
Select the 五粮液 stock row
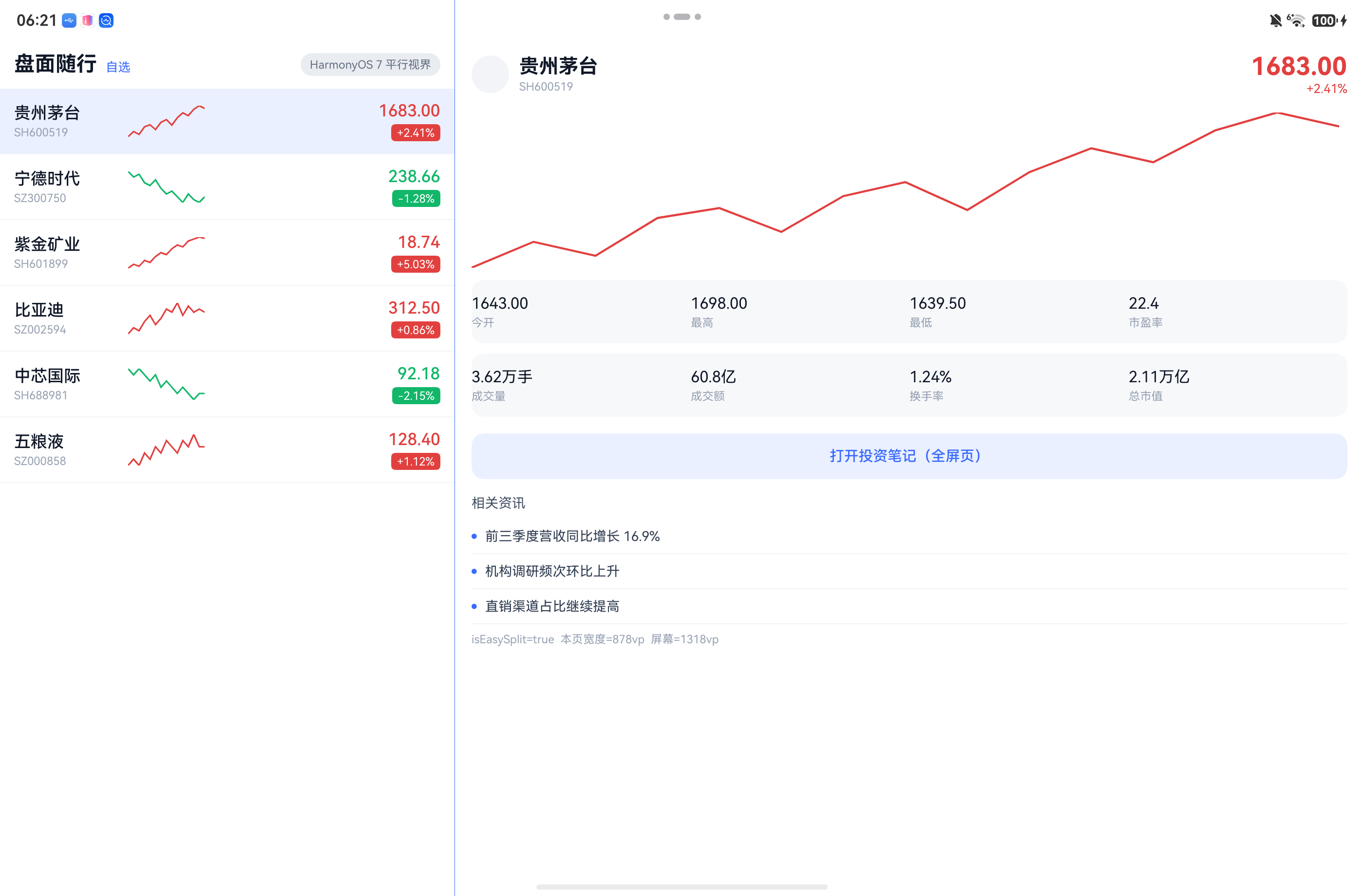click(227, 450)
